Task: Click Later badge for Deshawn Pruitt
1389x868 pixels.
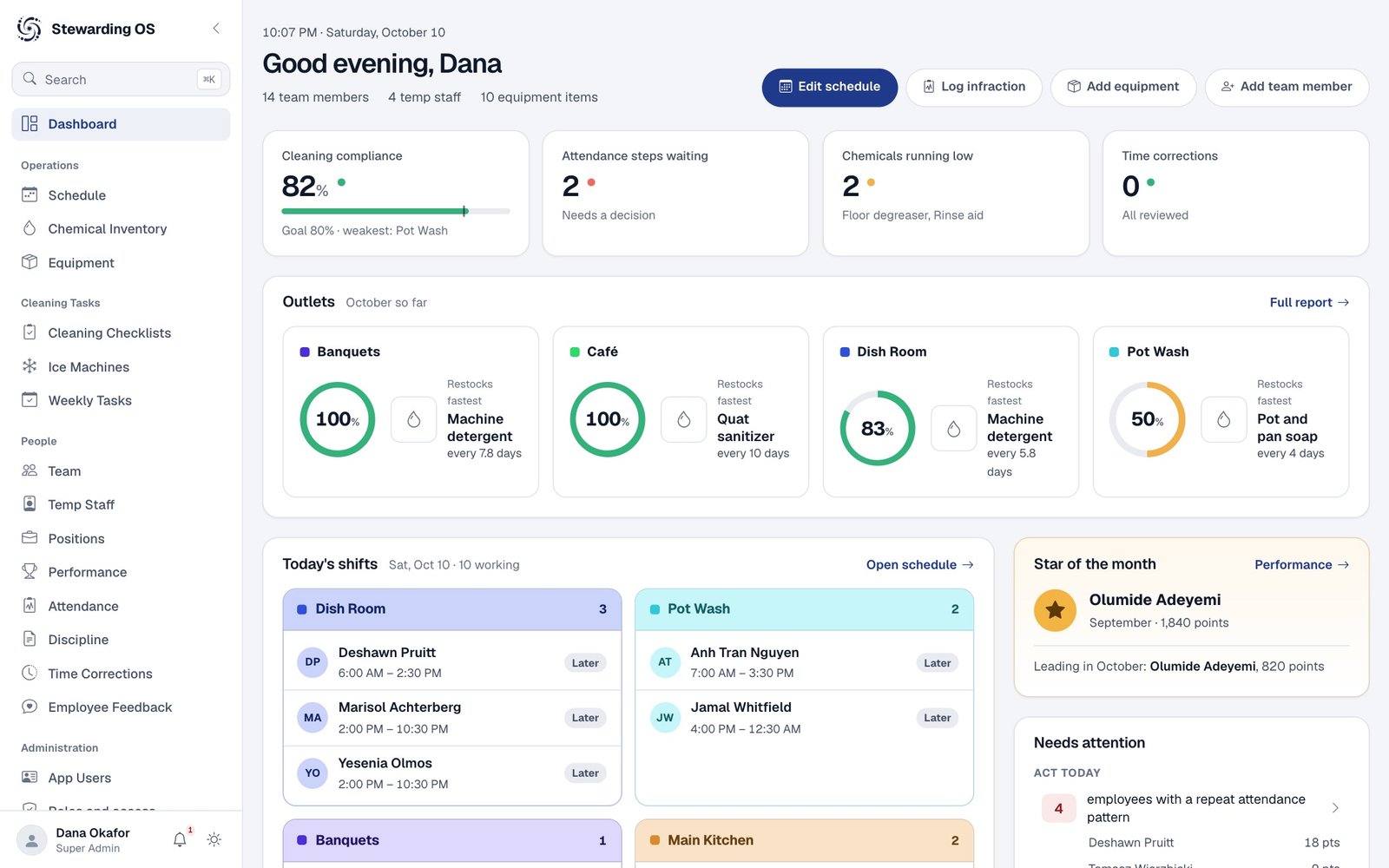Action: [585, 663]
